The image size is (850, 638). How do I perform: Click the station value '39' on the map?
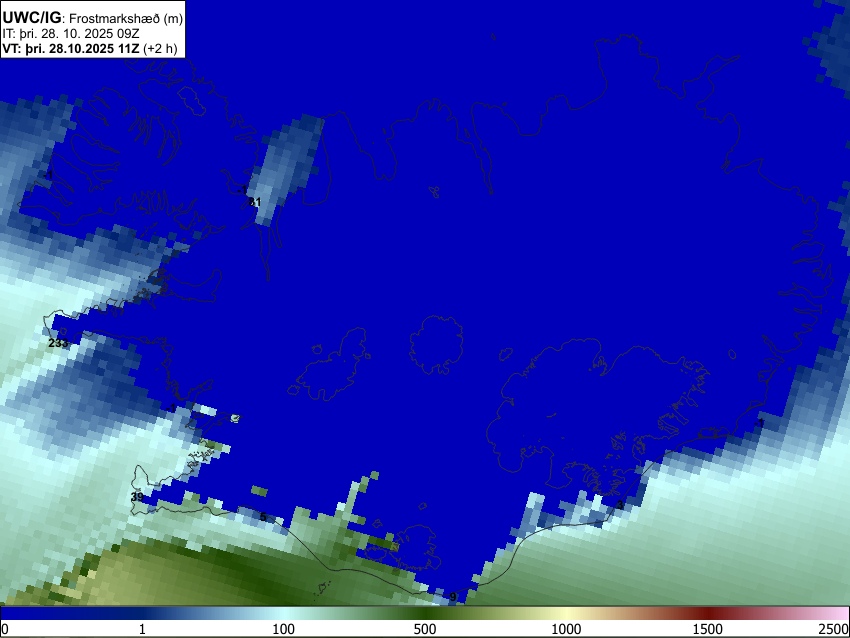click(x=137, y=497)
